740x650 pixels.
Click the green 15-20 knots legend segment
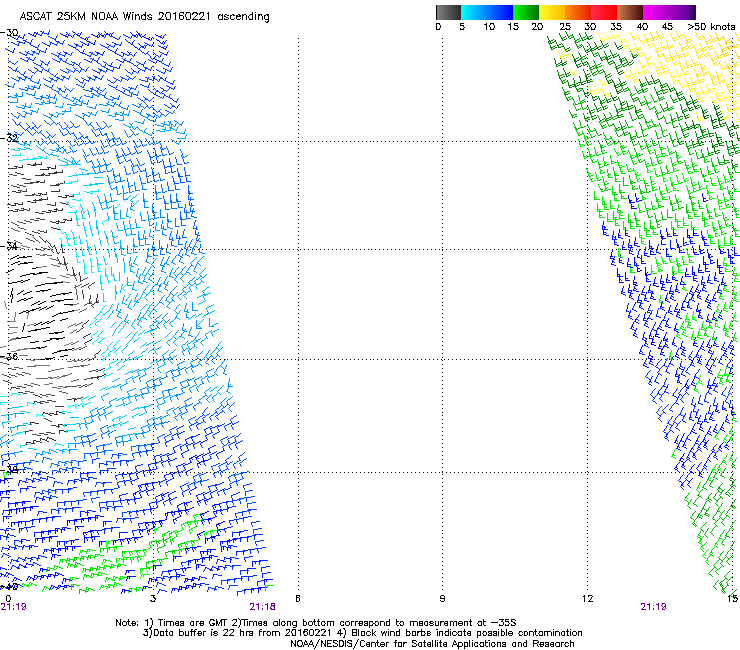[526, 12]
